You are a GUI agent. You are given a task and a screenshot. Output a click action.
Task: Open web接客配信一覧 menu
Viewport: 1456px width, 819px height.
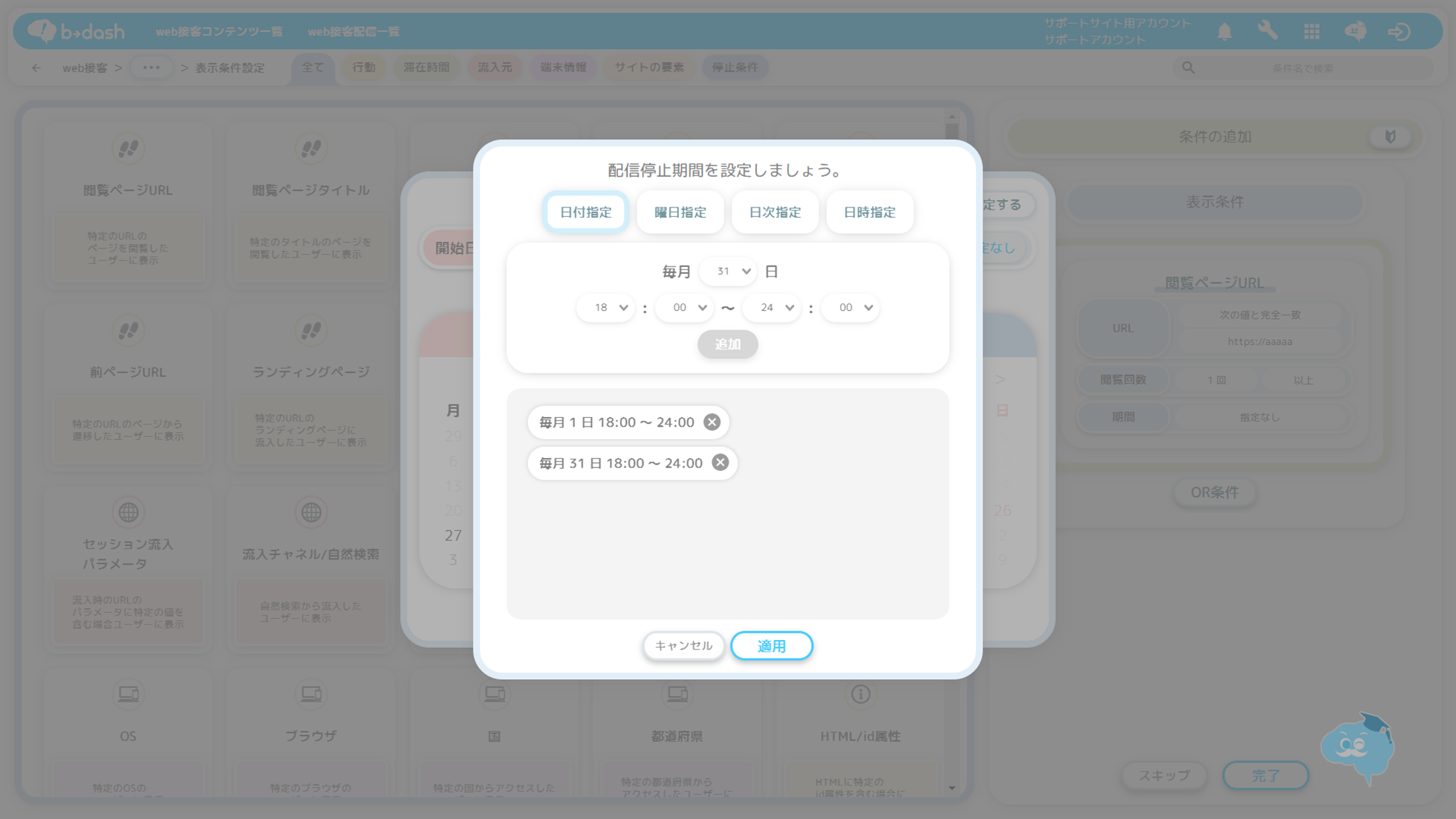tap(354, 31)
